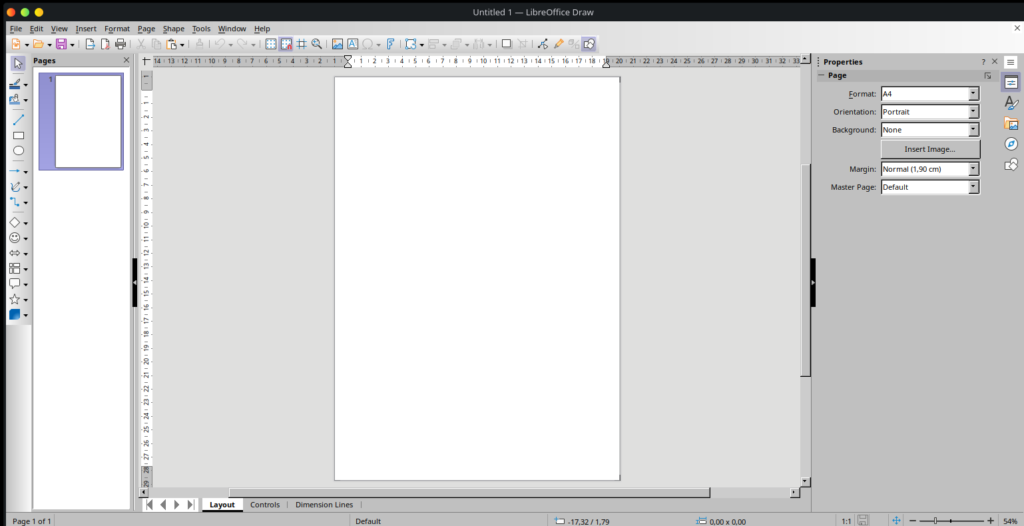Toggle Helplines While Moving button

click(x=301, y=44)
